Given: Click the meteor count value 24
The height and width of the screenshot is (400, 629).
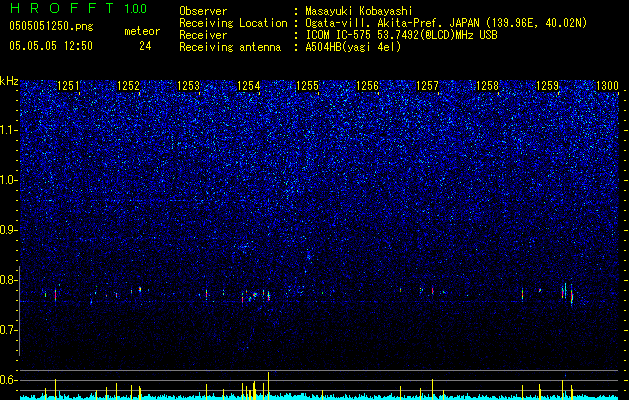Looking at the screenshot, I should (x=145, y=46).
